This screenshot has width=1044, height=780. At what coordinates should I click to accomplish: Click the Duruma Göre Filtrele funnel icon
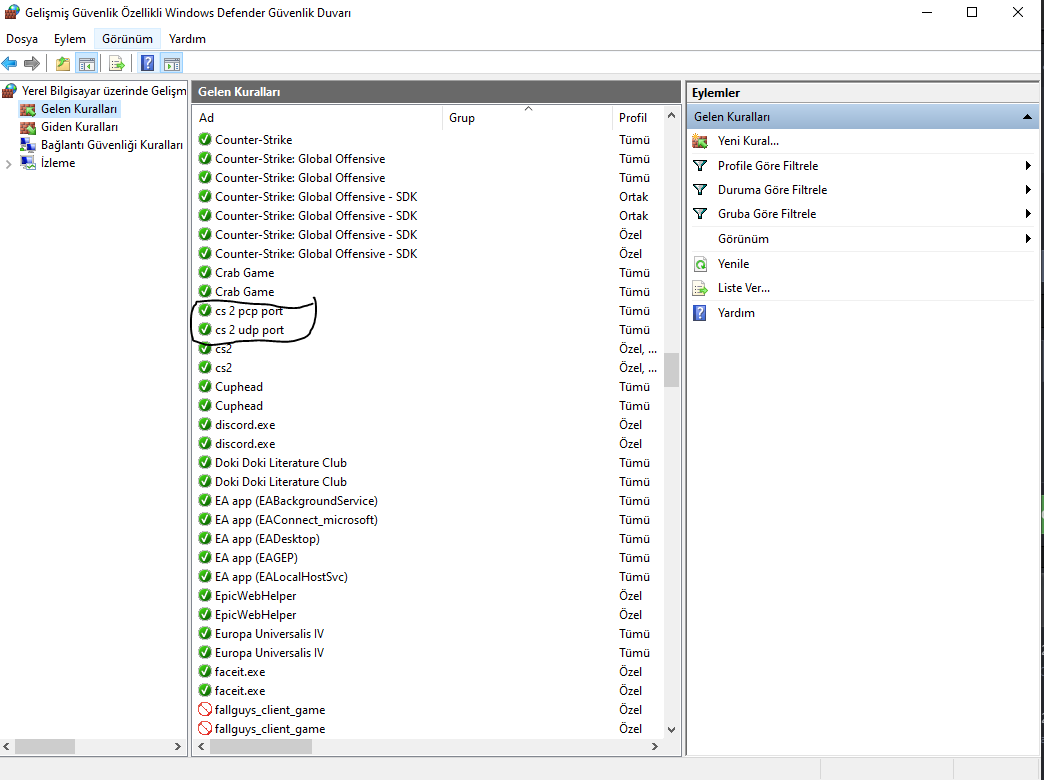coord(700,189)
